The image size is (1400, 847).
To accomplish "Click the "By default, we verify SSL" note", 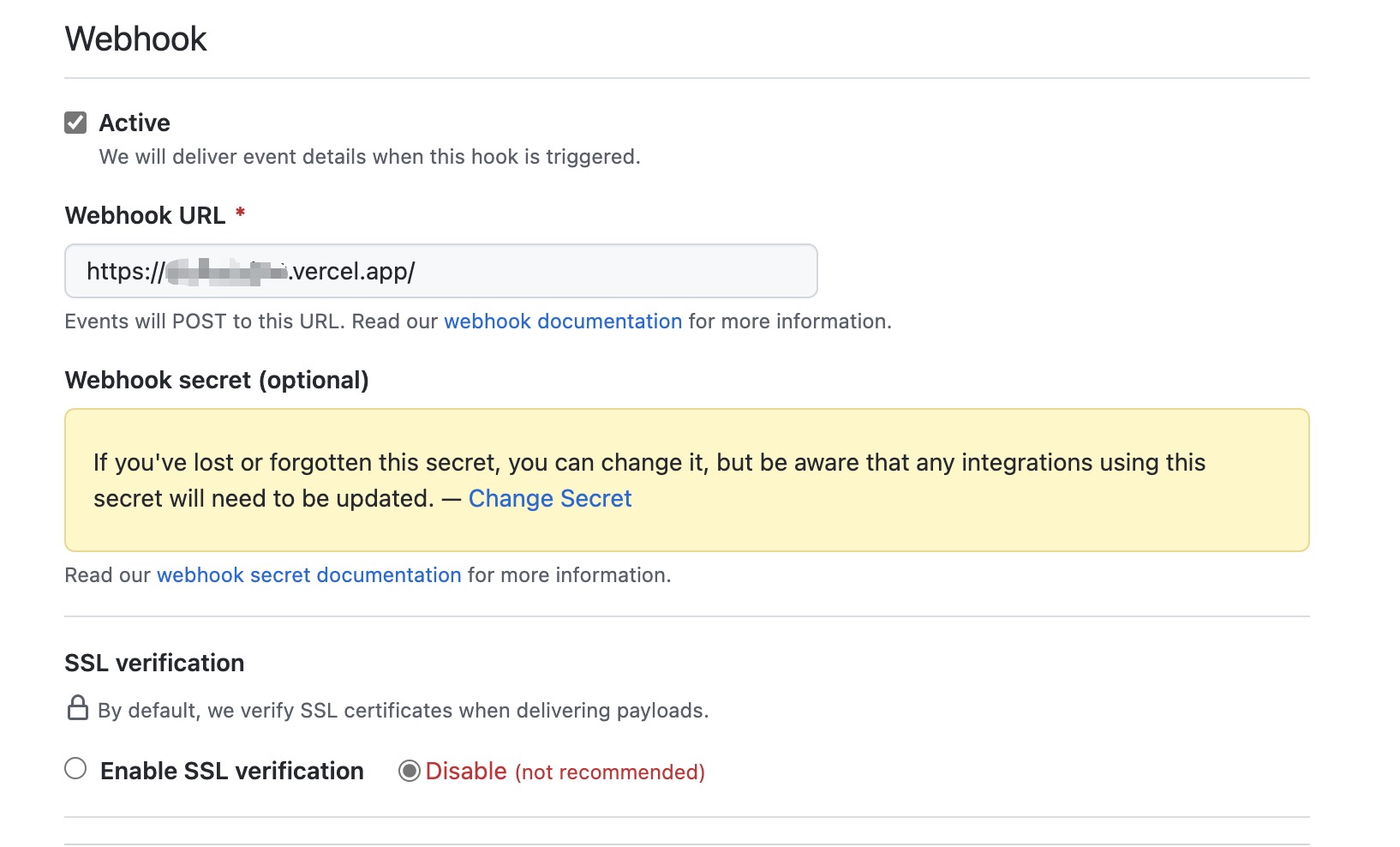I will 403,711.
